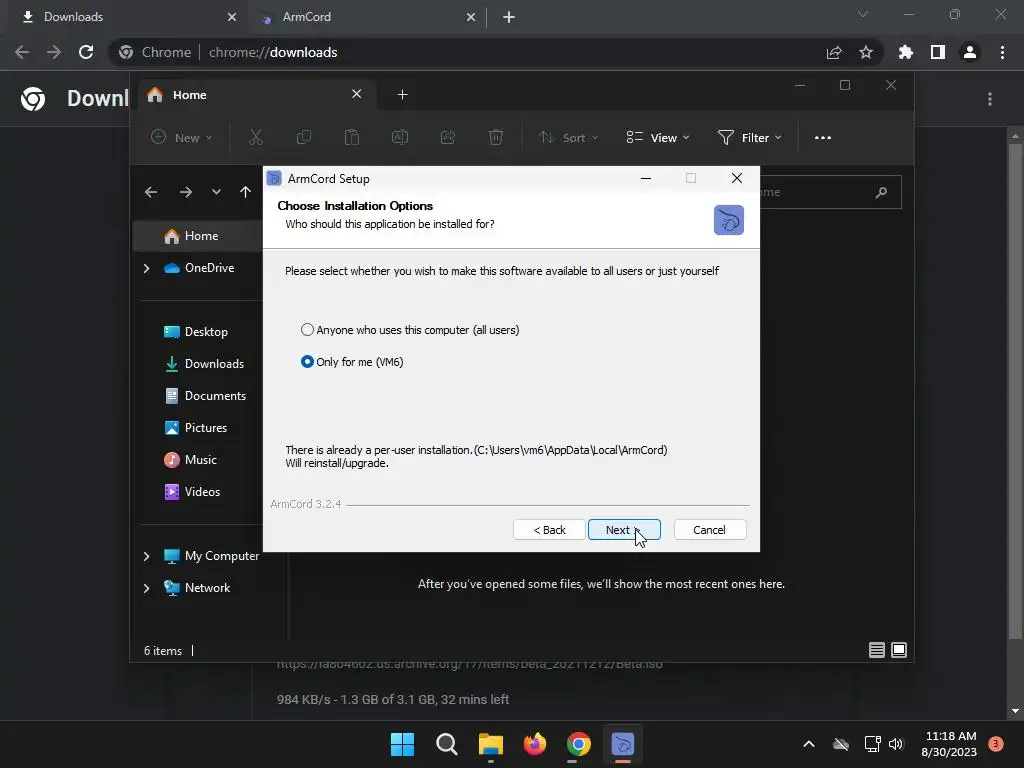Open Firefox from the taskbar
This screenshot has width=1024, height=768.
click(x=535, y=744)
